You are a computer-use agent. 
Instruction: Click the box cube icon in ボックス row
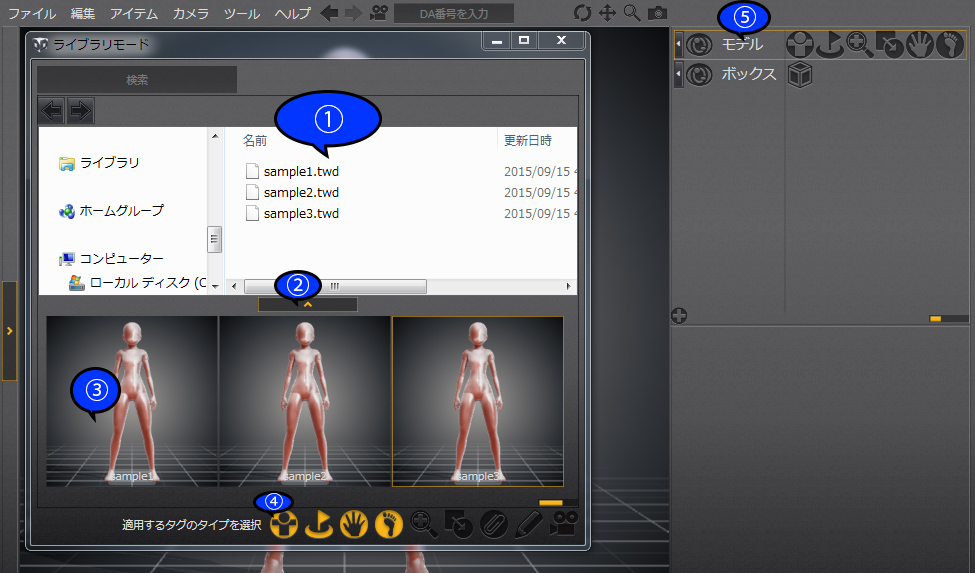799,74
